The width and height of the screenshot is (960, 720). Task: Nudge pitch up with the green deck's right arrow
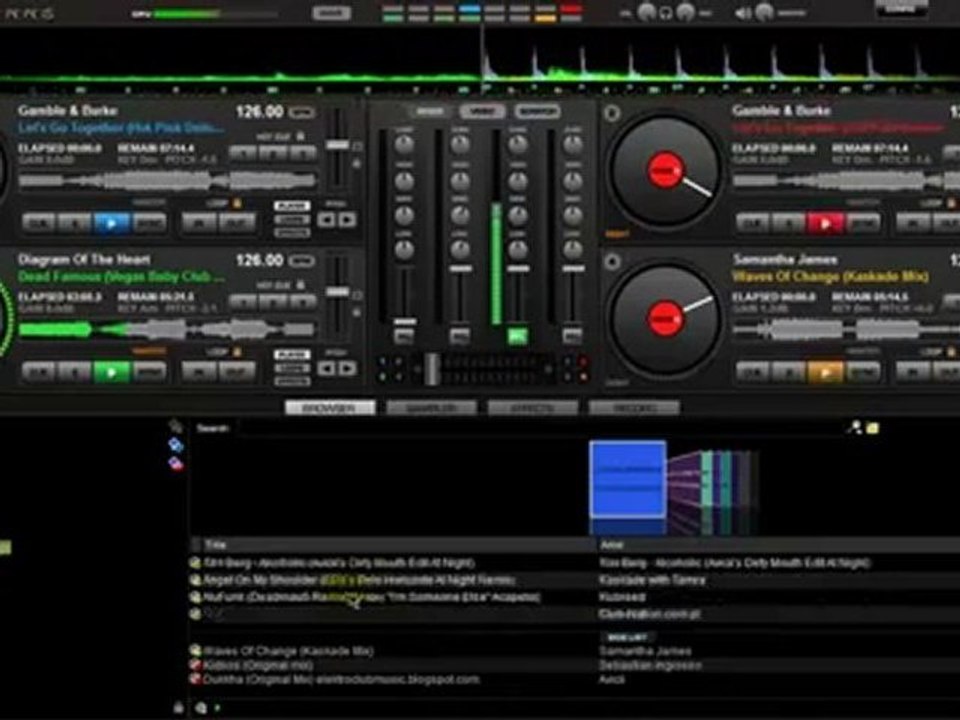coord(347,368)
